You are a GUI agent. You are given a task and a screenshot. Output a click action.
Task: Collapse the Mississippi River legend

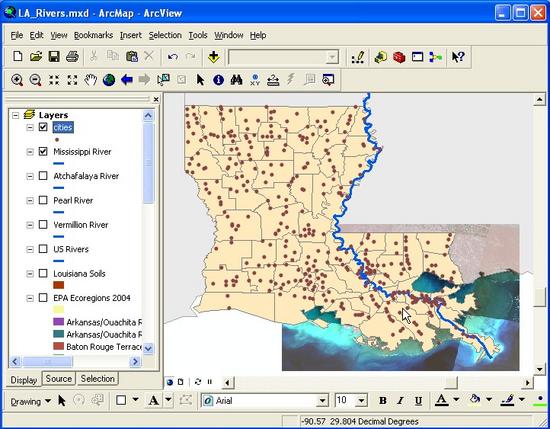tap(30, 152)
